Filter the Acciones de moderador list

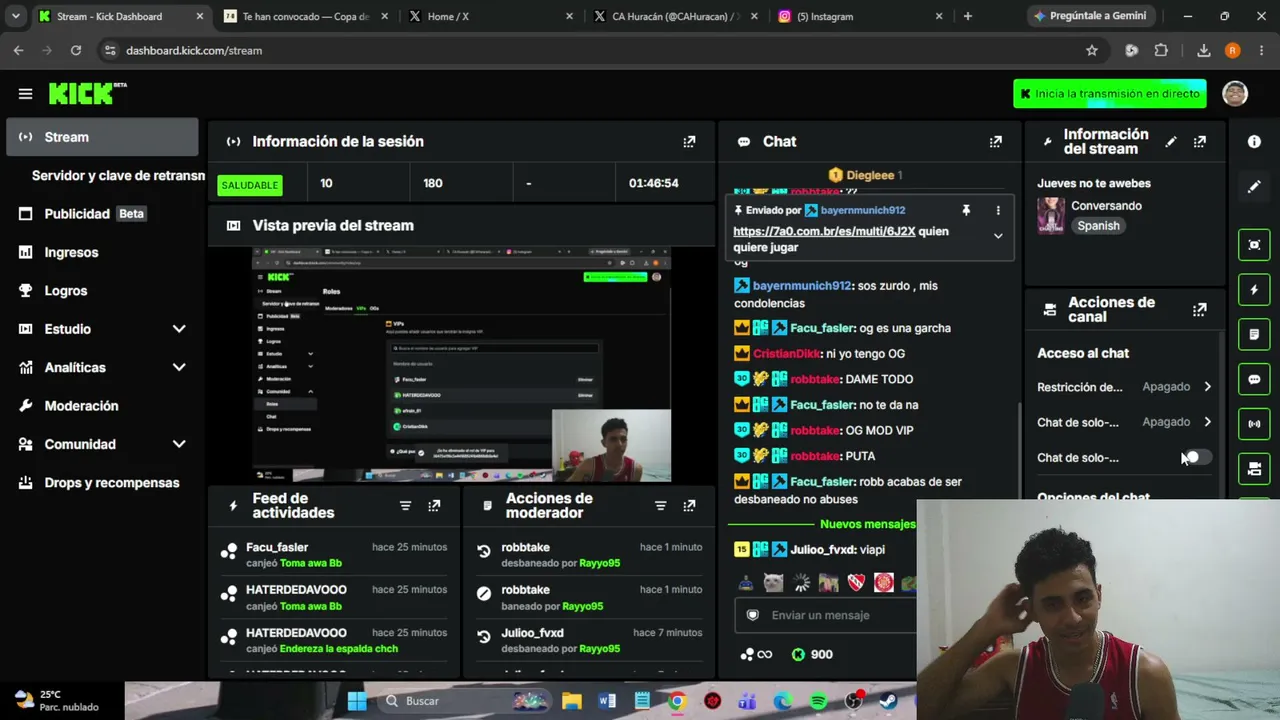660,506
